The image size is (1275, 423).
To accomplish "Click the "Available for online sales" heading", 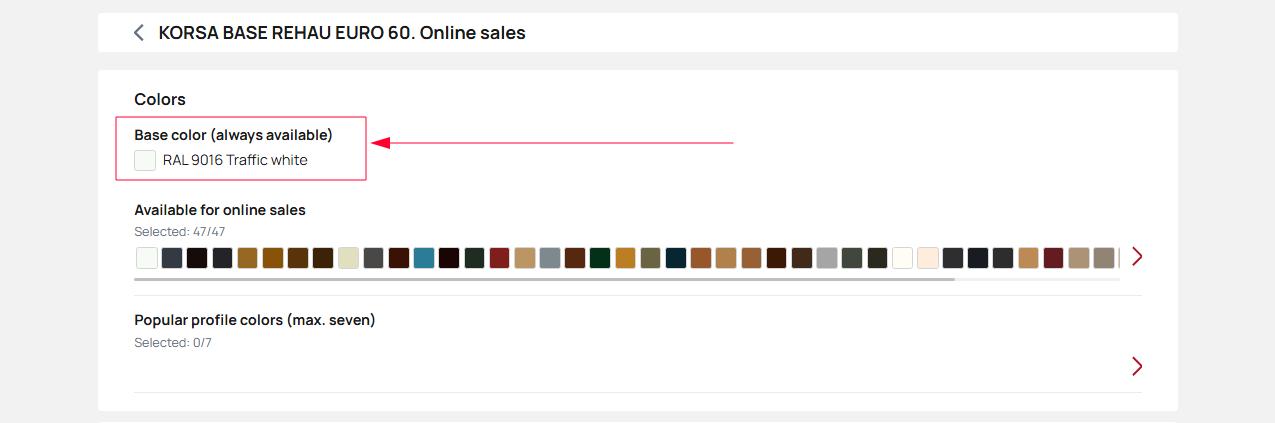I will 220,210.
